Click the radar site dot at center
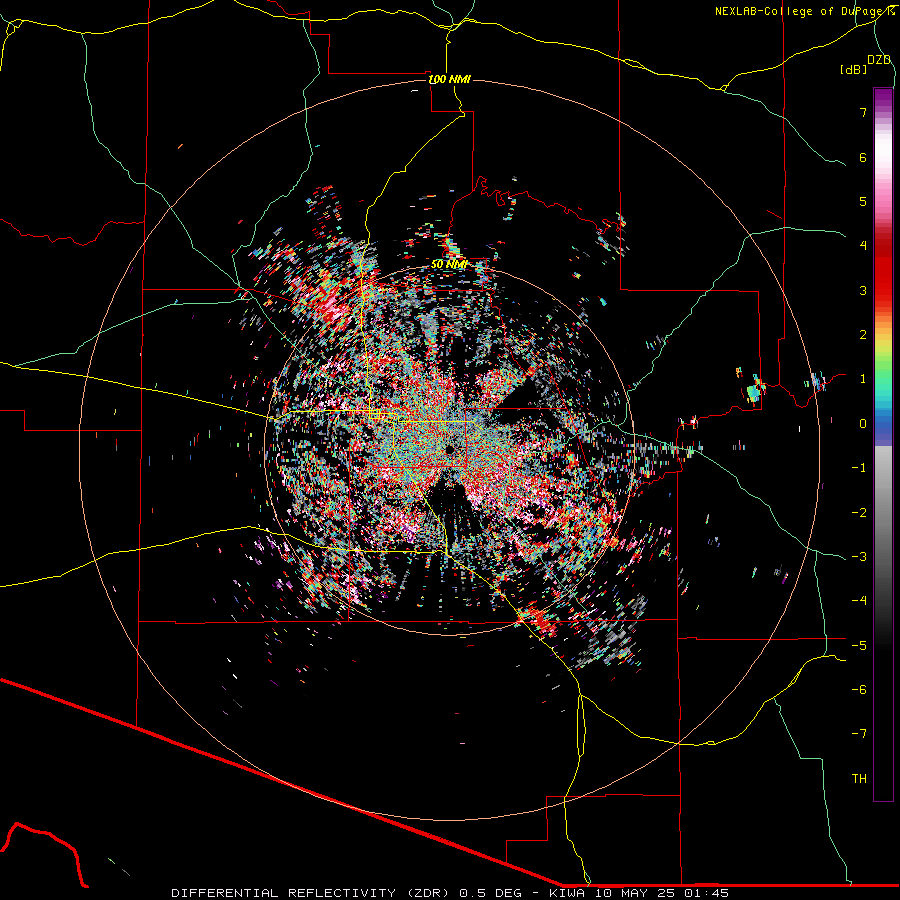 [449, 449]
